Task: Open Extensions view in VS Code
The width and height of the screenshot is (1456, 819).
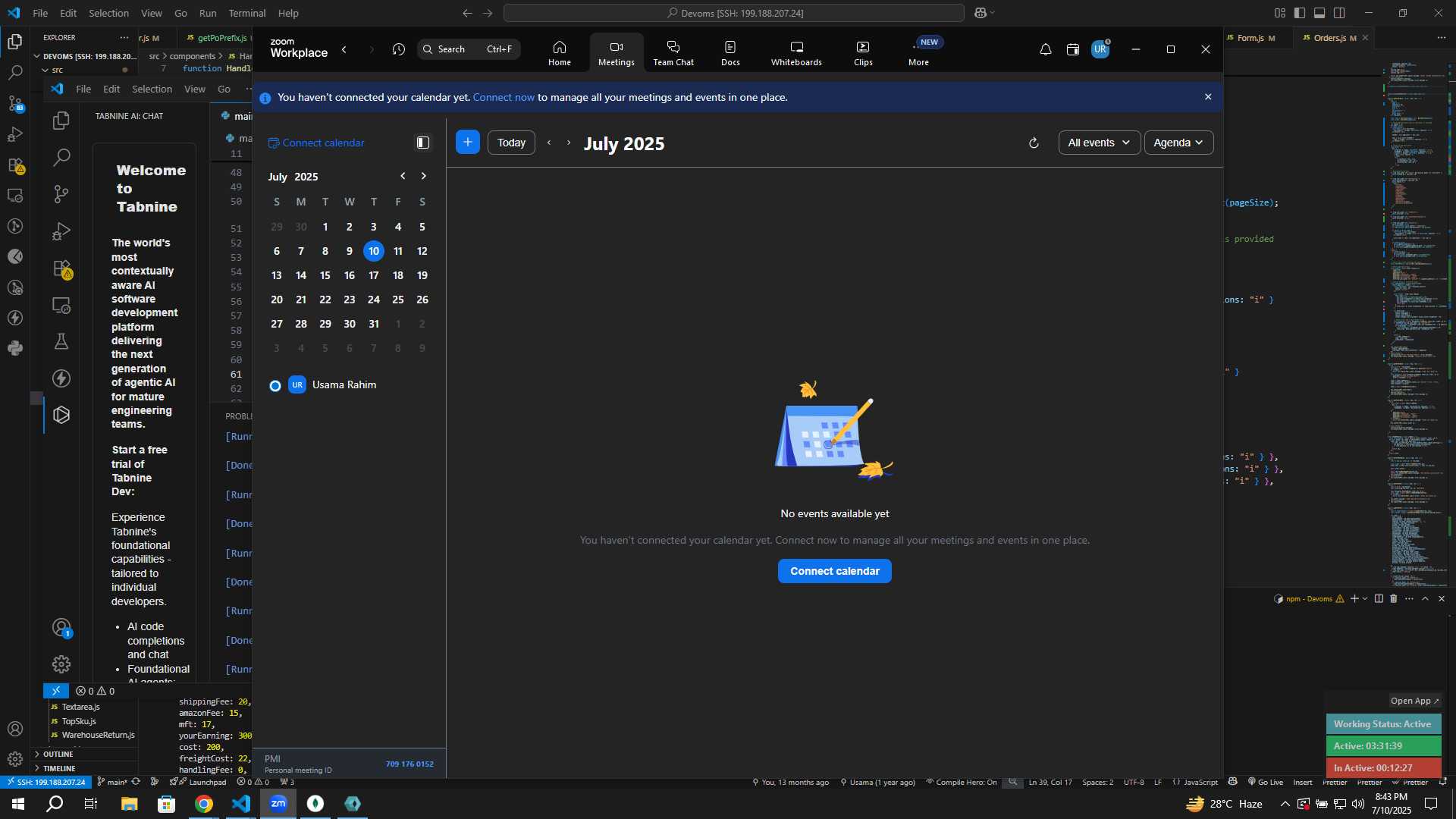Action: click(14, 165)
